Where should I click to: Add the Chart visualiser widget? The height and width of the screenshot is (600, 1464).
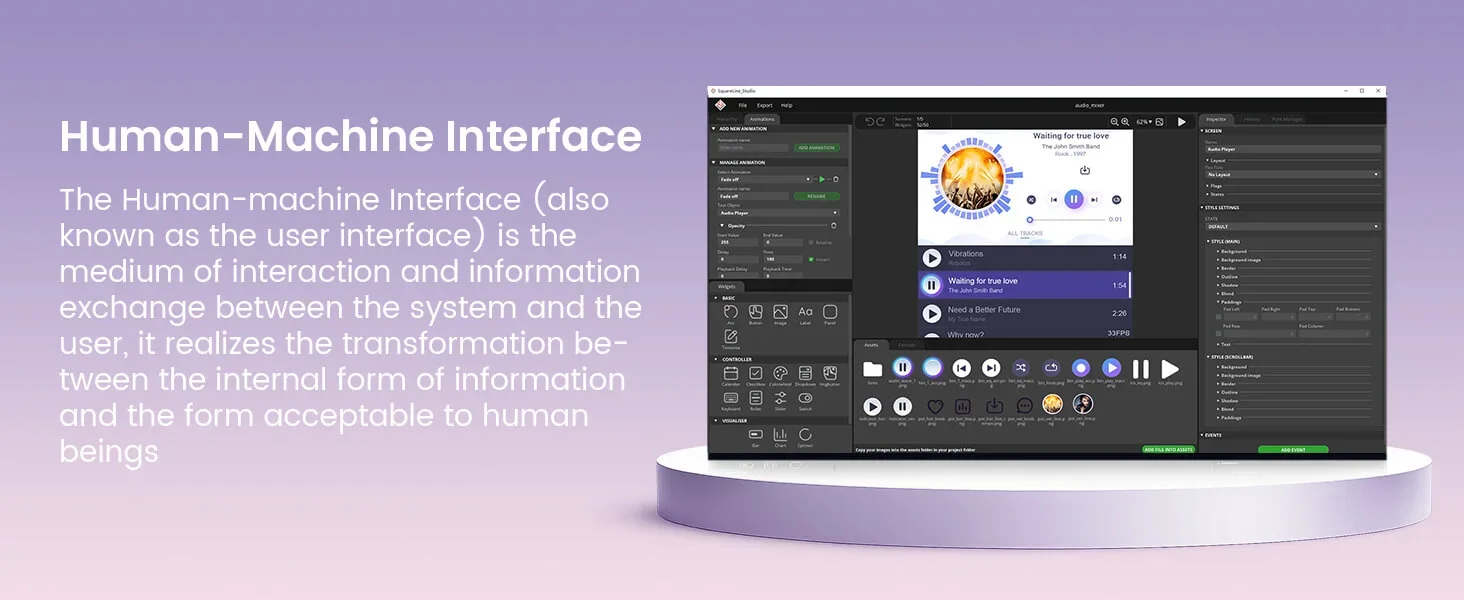780,435
